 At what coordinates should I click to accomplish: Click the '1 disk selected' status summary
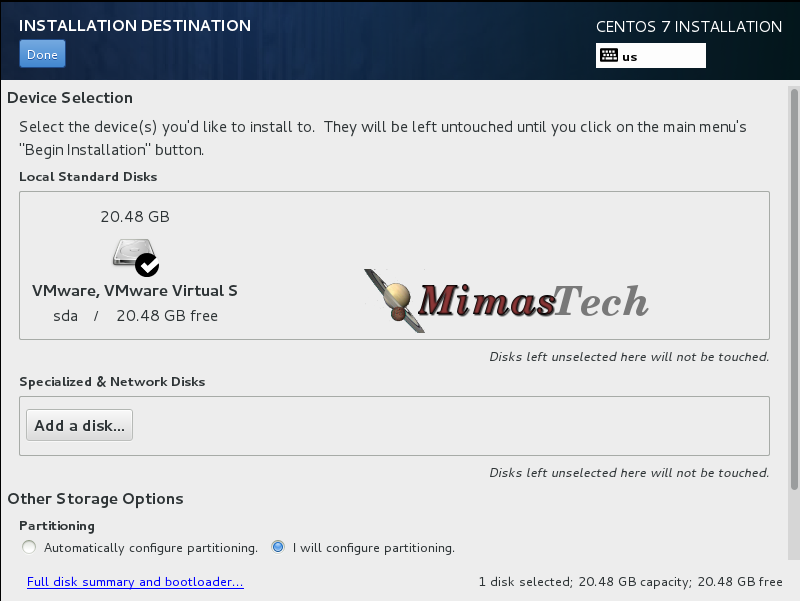[630, 582]
